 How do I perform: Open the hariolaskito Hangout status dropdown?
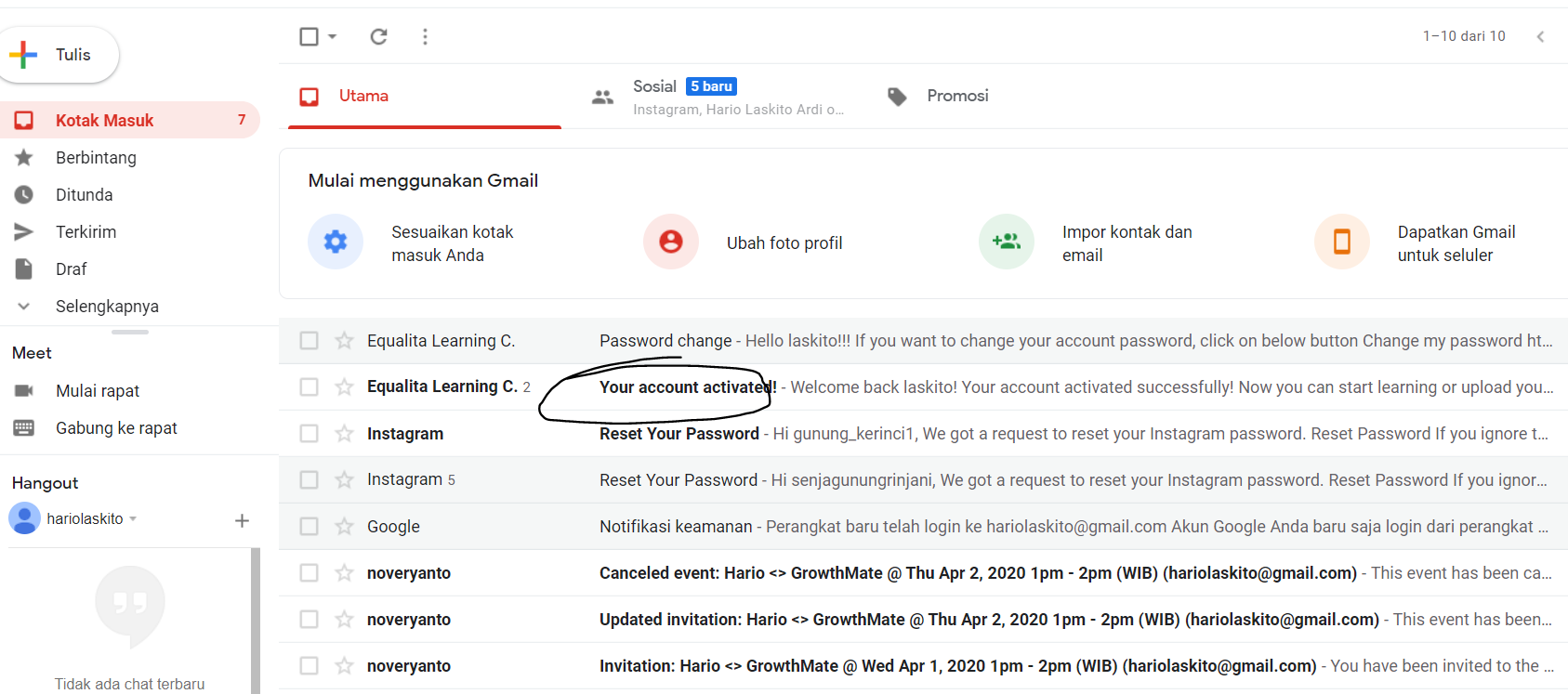click(x=133, y=519)
